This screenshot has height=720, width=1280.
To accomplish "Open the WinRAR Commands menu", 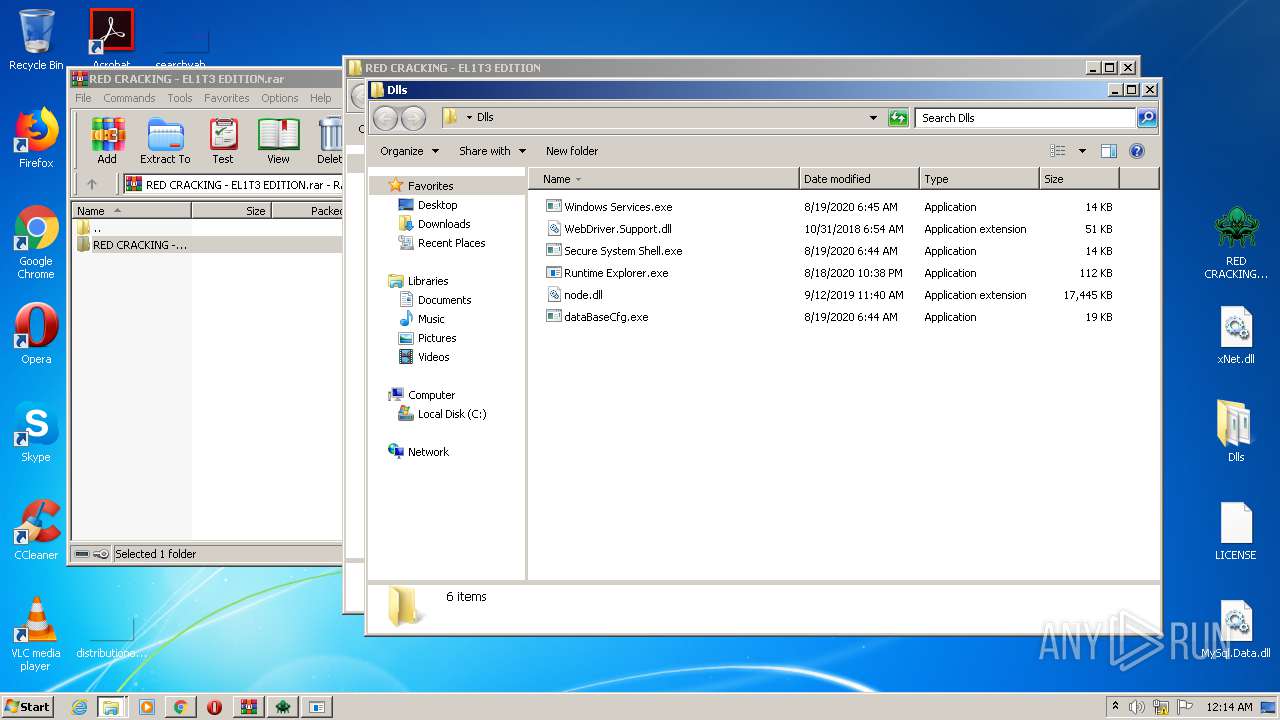I will point(129,98).
